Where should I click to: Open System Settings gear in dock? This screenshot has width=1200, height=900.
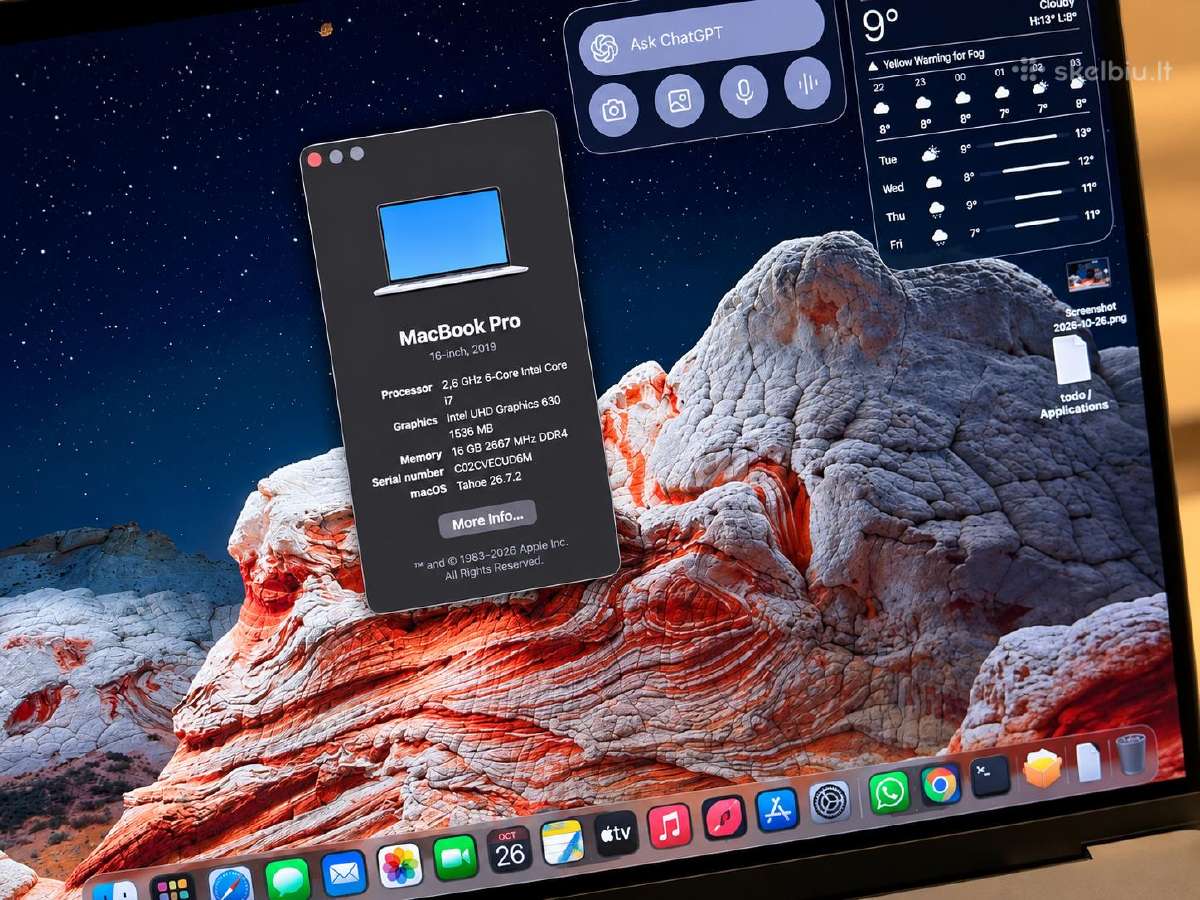coord(830,801)
